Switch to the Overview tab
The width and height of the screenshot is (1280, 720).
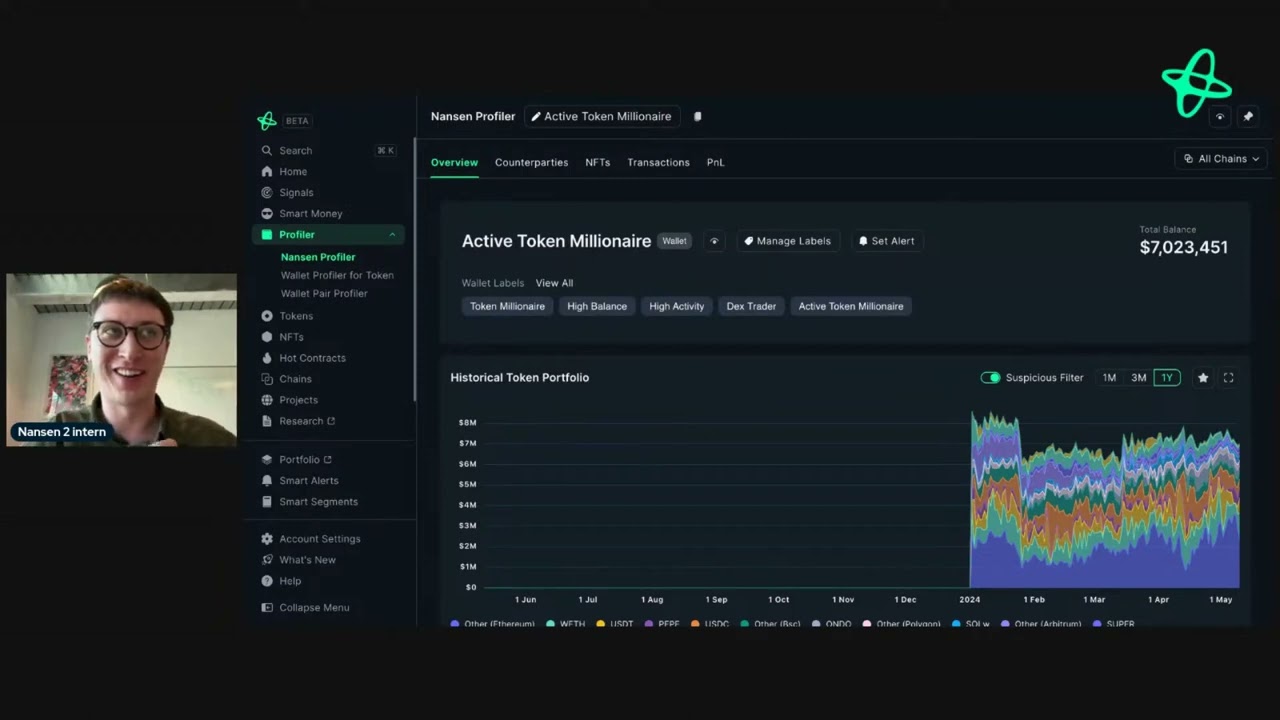454,162
